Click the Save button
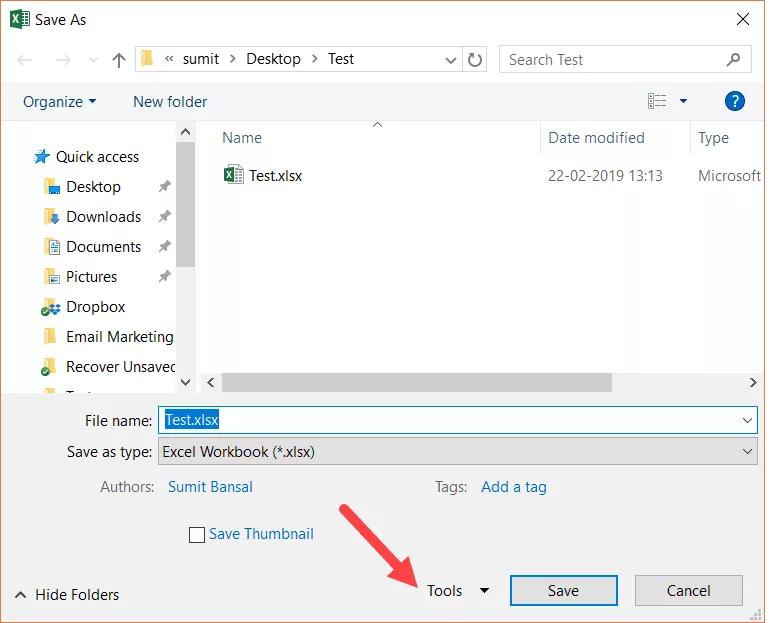781x623 pixels. [563, 591]
